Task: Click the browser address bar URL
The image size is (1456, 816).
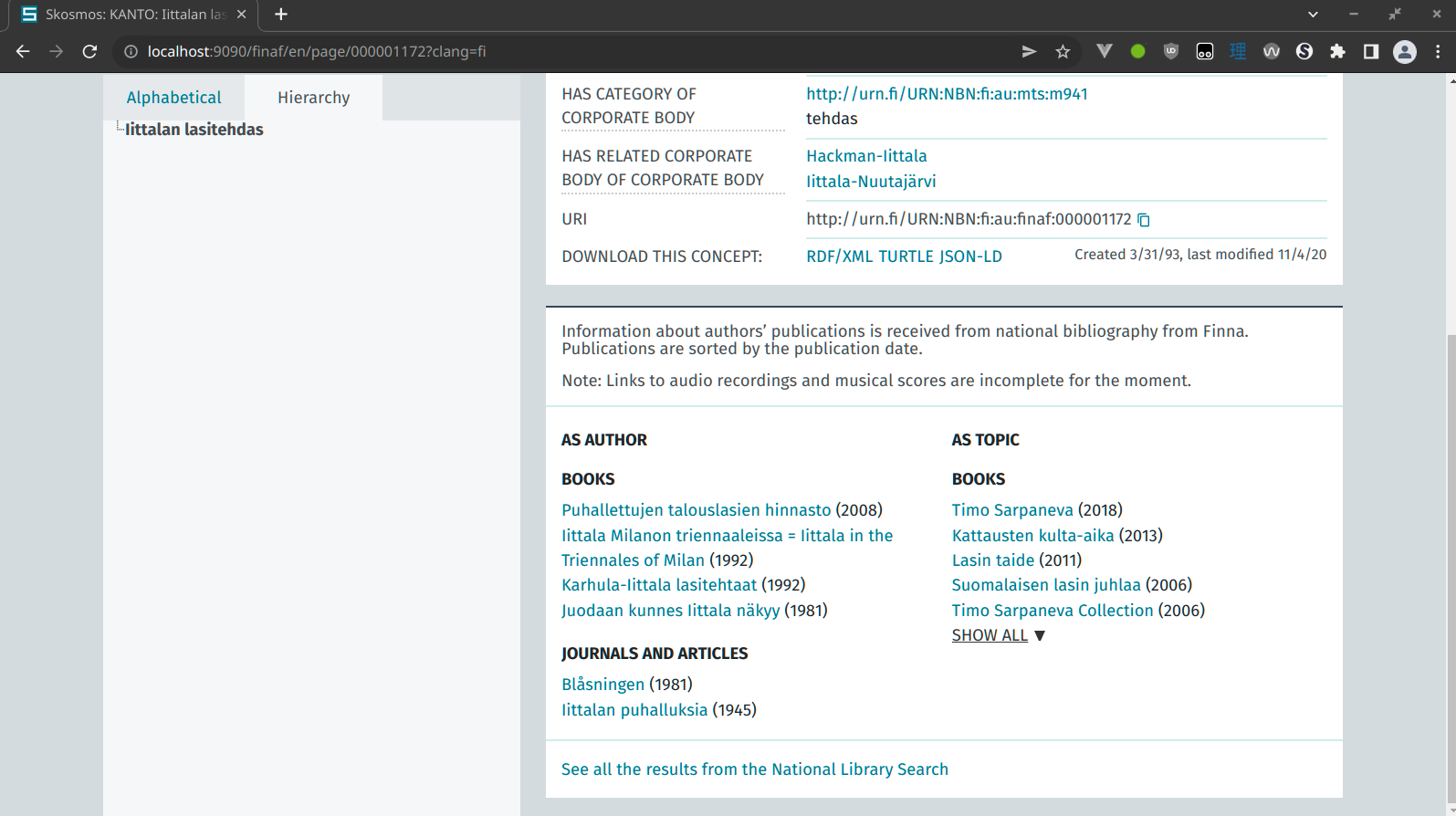Action: [317, 51]
